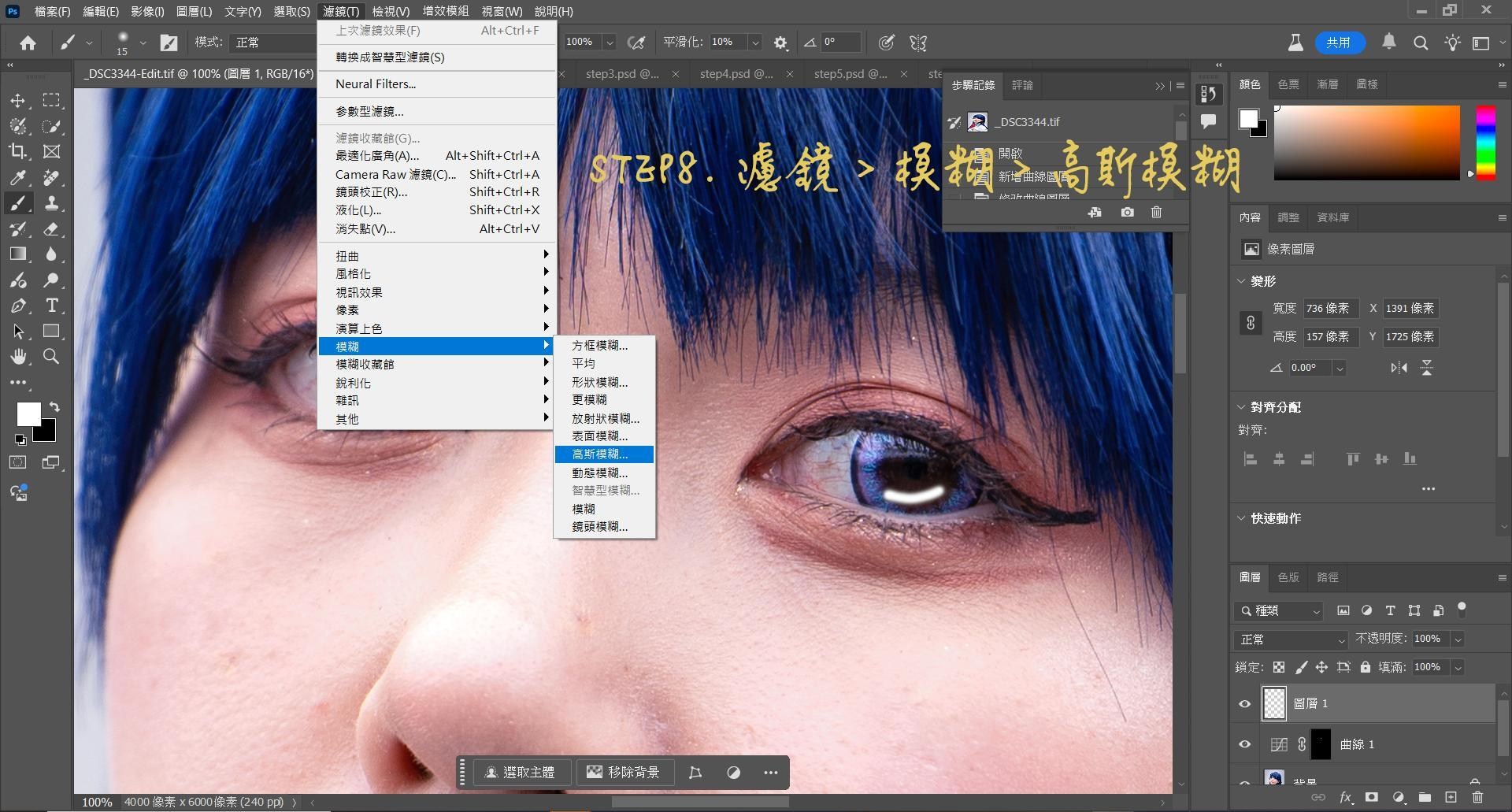Image resolution: width=1512 pixels, height=812 pixels.
Task: Choose 高斯模糊 from blur submenu
Action: pyautogui.click(x=599, y=454)
